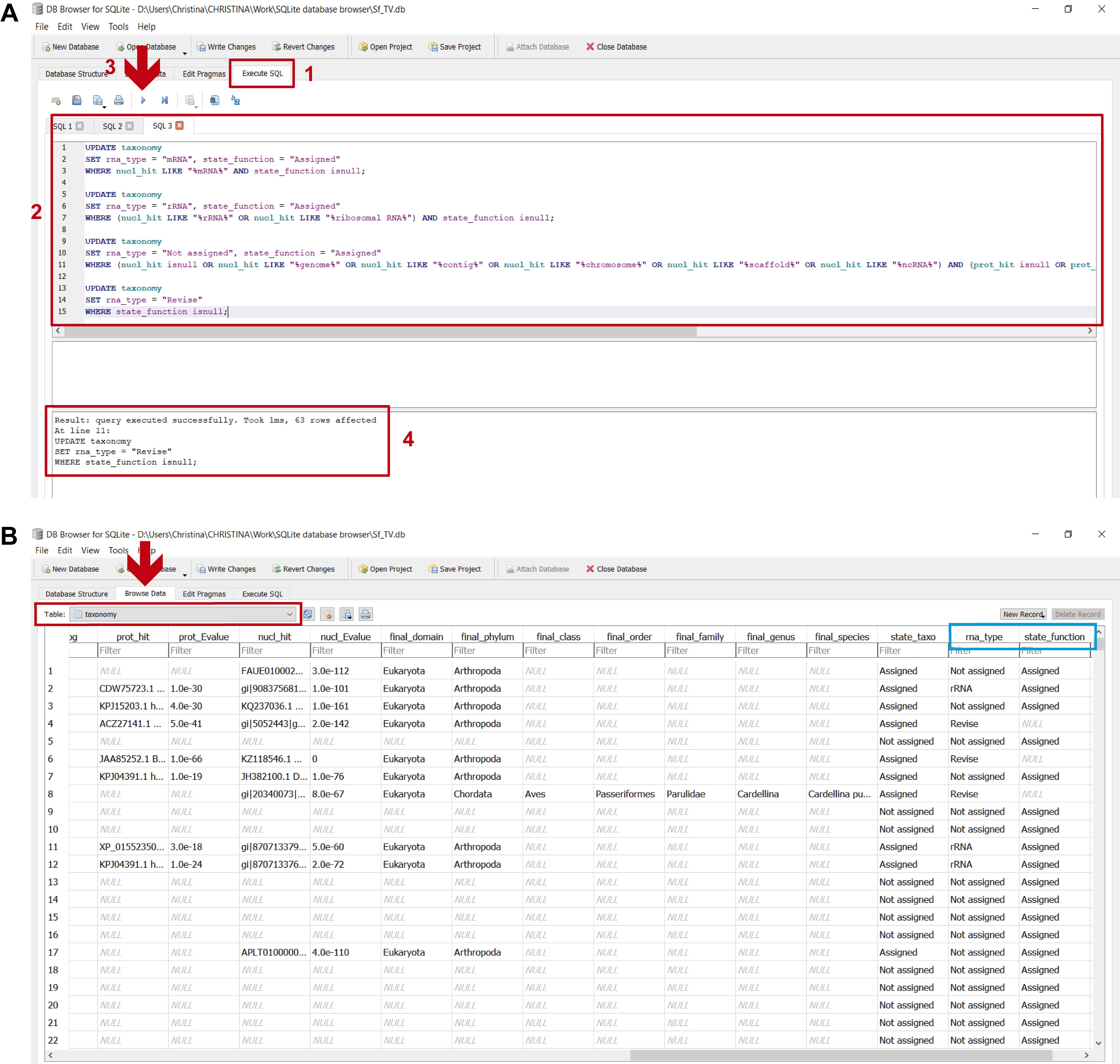The height and width of the screenshot is (1064, 1120).
Task: Open the View menu in panel A
Action: 90,27
